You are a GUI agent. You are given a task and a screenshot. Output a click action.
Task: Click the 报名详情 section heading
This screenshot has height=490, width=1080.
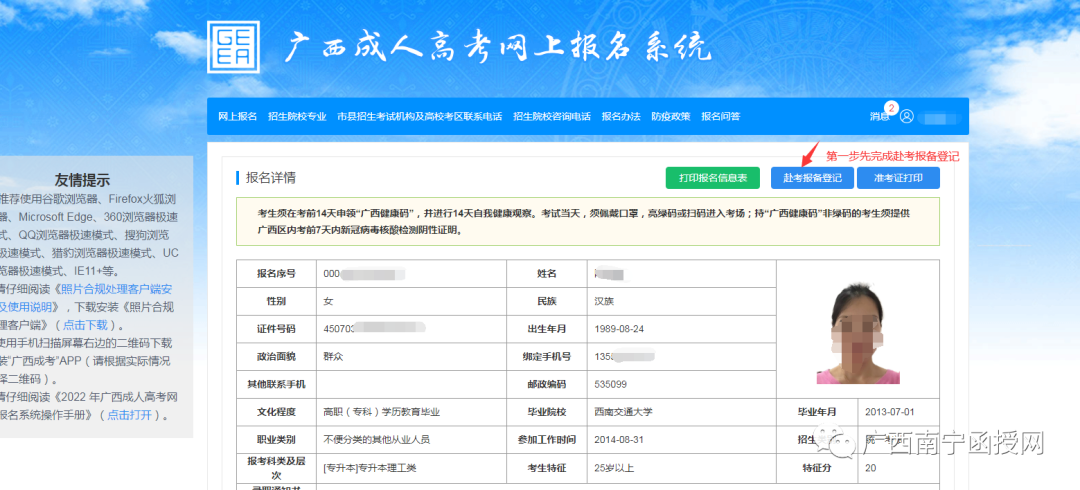point(271,178)
